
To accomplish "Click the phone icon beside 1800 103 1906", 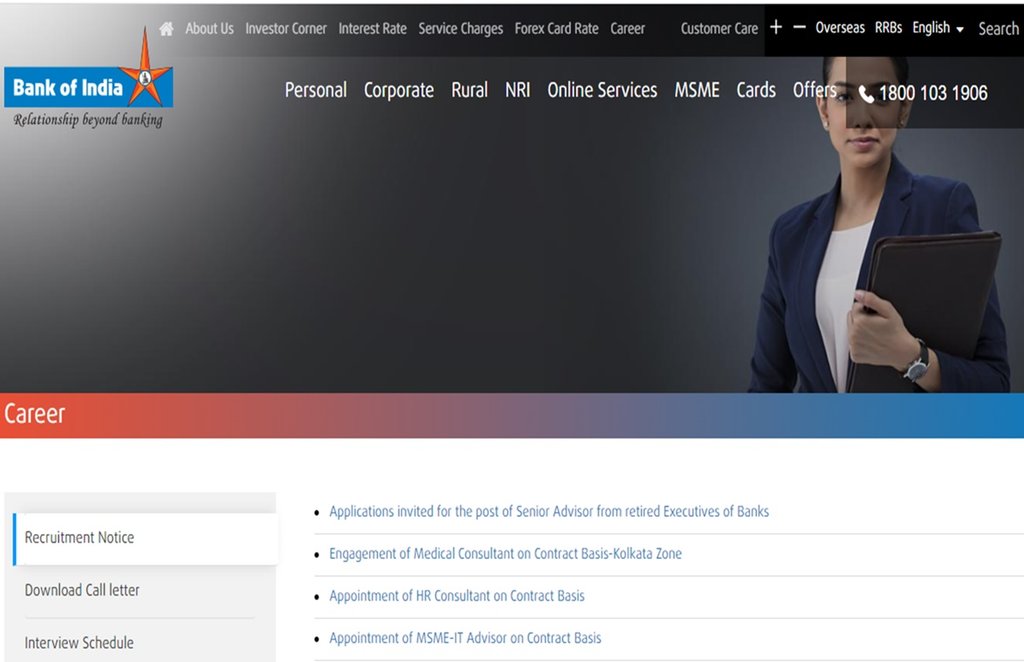I will pyautogui.click(x=866, y=94).
